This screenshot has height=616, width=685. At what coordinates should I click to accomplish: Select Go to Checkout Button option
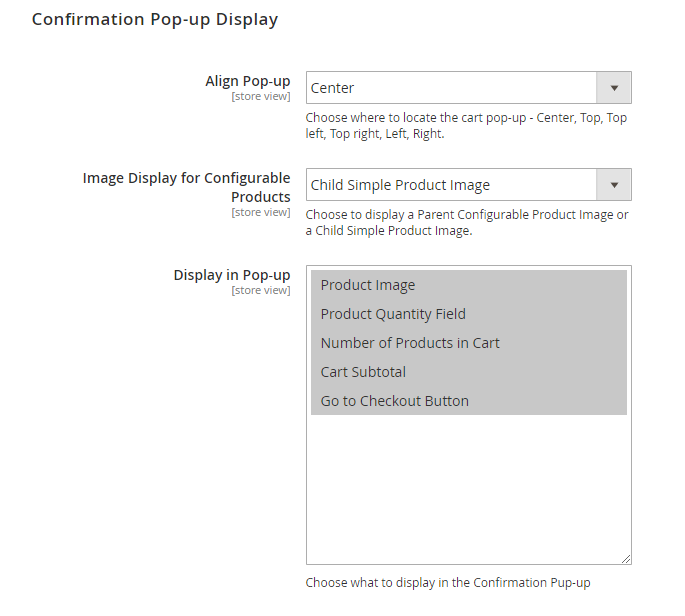coord(394,401)
